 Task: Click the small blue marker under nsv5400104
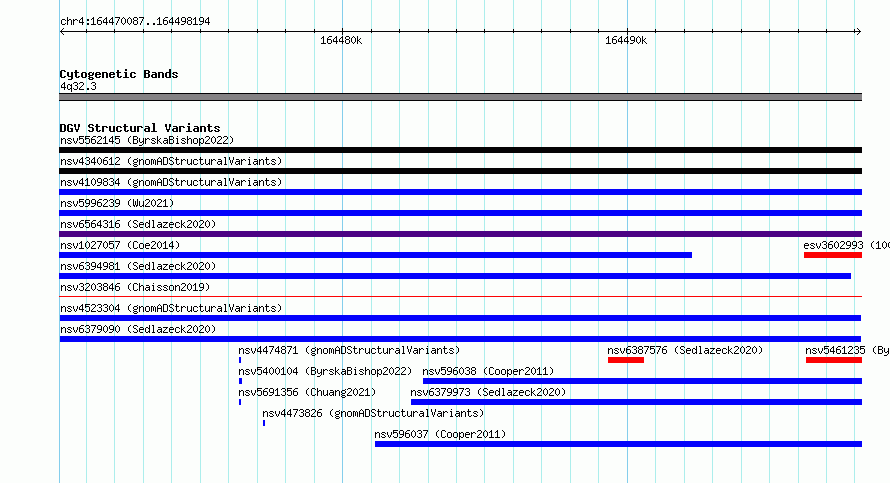(241, 381)
